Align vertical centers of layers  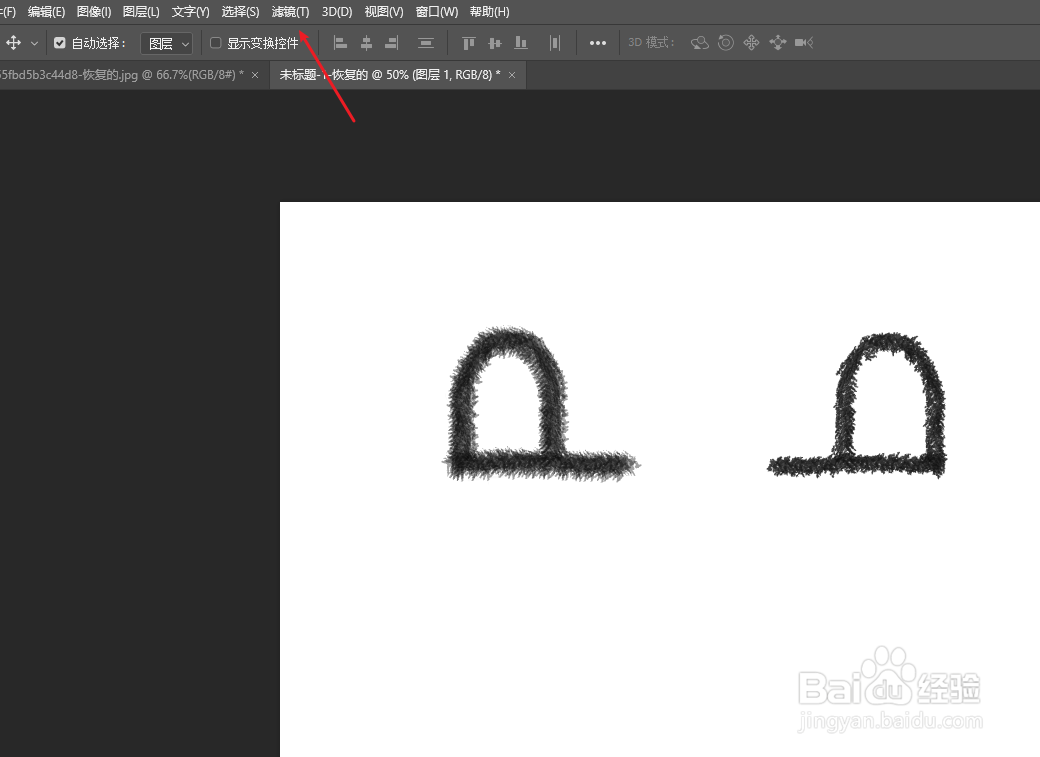tap(495, 43)
